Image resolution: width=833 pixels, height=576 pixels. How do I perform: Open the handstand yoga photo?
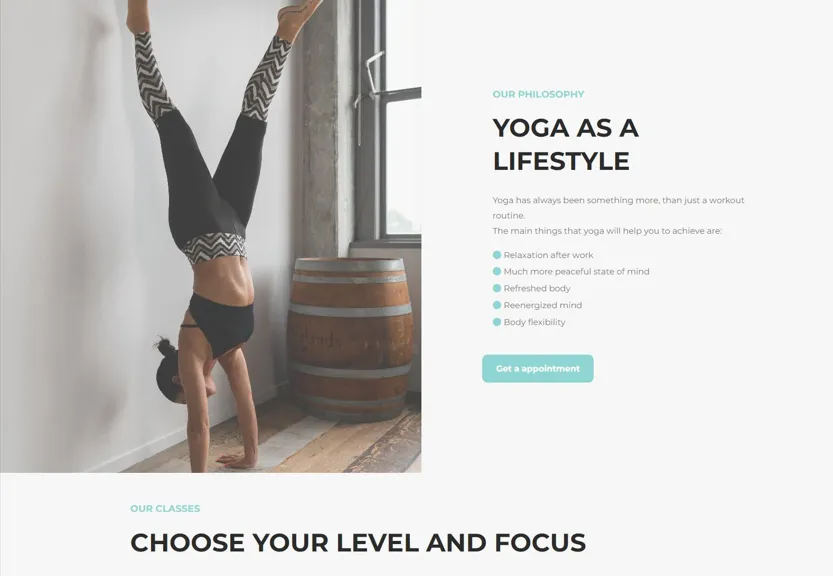210,236
